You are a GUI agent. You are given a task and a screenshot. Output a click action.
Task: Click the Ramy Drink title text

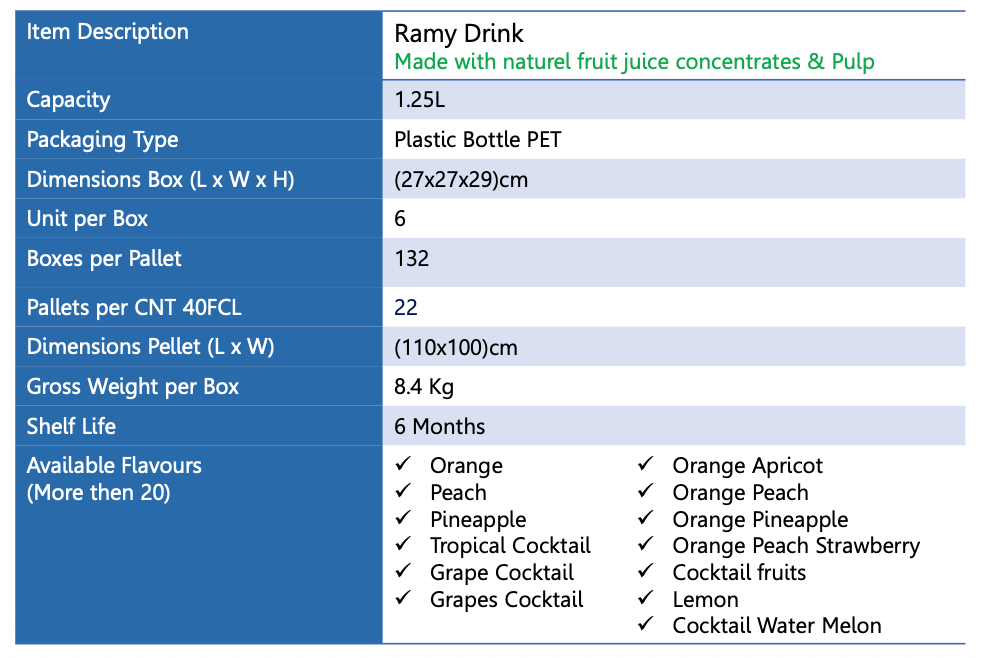[x=459, y=34]
